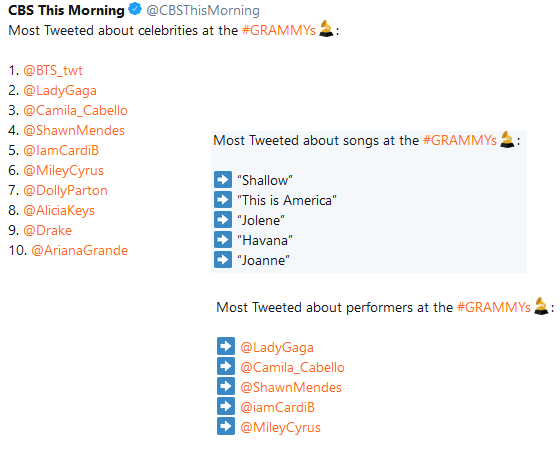Click the Grammy trophy emoji after songs

coord(507,139)
